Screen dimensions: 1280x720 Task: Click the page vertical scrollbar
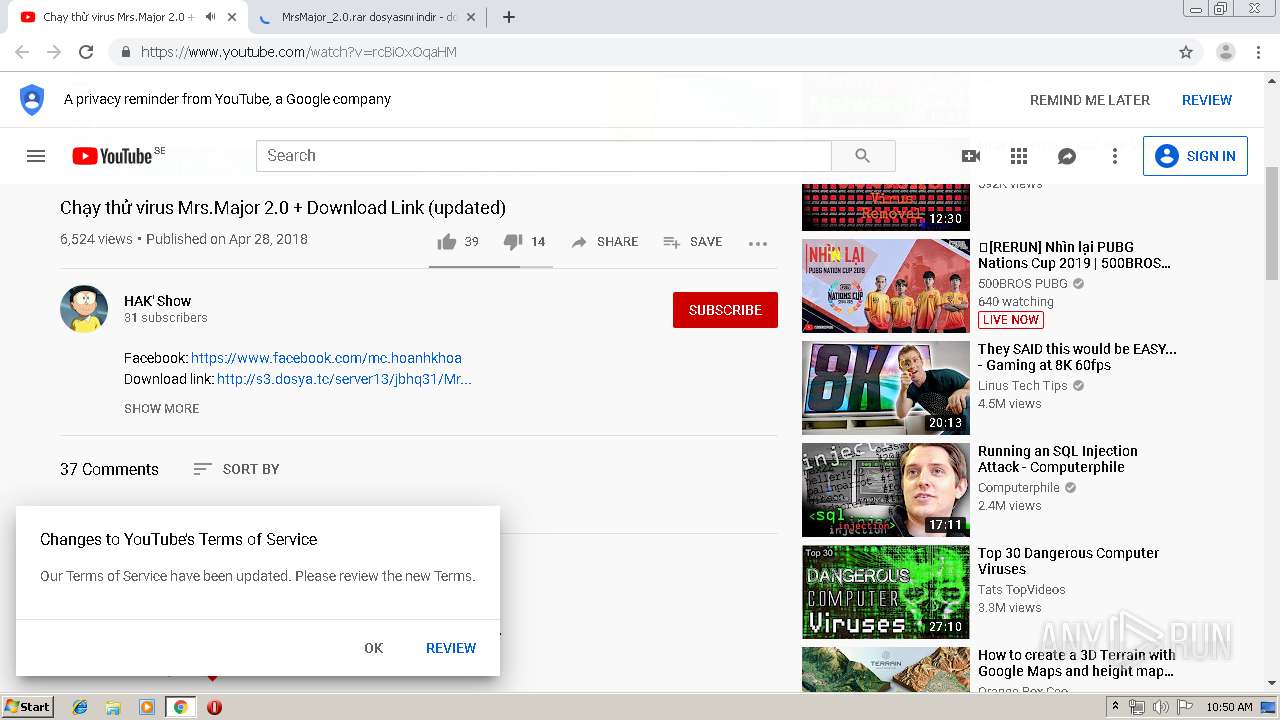coord(1271,380)
